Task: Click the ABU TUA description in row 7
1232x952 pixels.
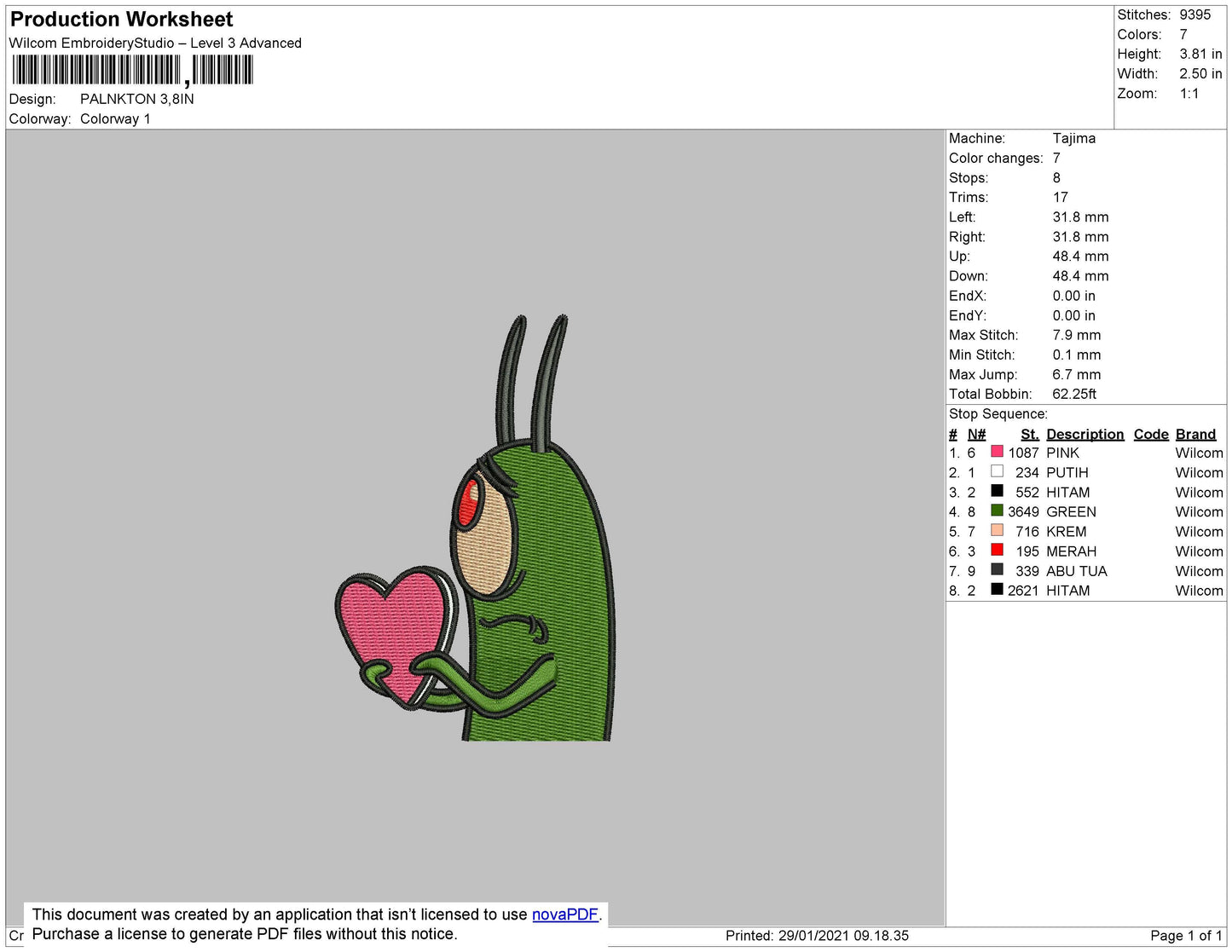Action: point(1077,571)
